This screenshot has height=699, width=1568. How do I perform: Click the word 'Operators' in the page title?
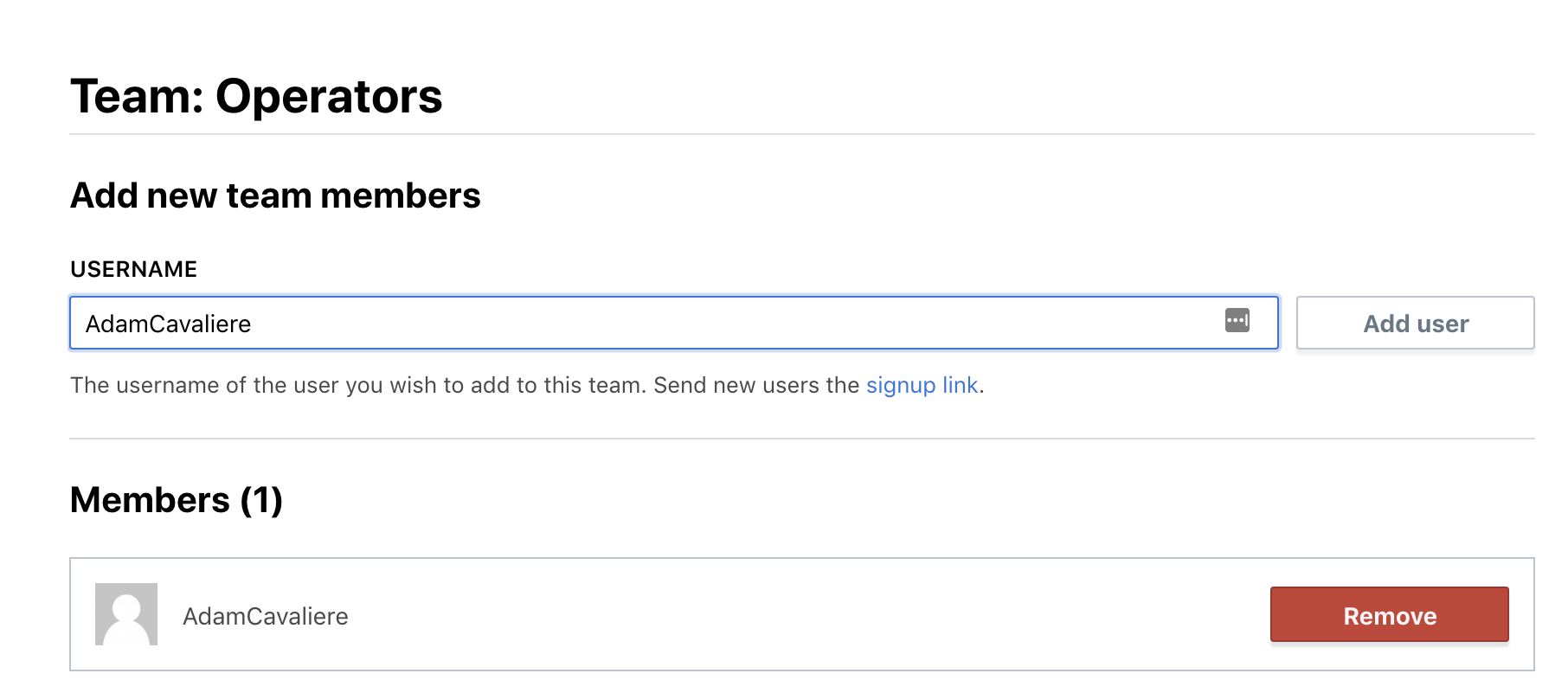tap(329, 96)
